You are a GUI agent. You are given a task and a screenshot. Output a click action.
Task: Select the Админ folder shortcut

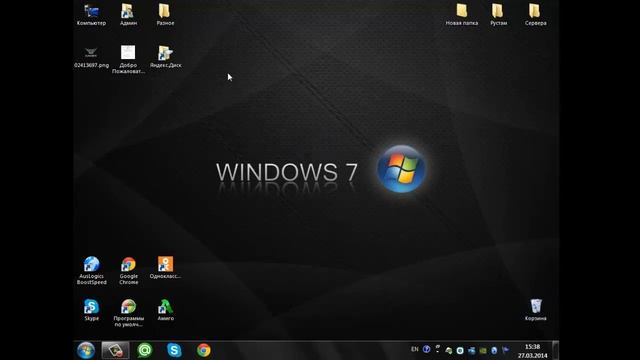128,14
